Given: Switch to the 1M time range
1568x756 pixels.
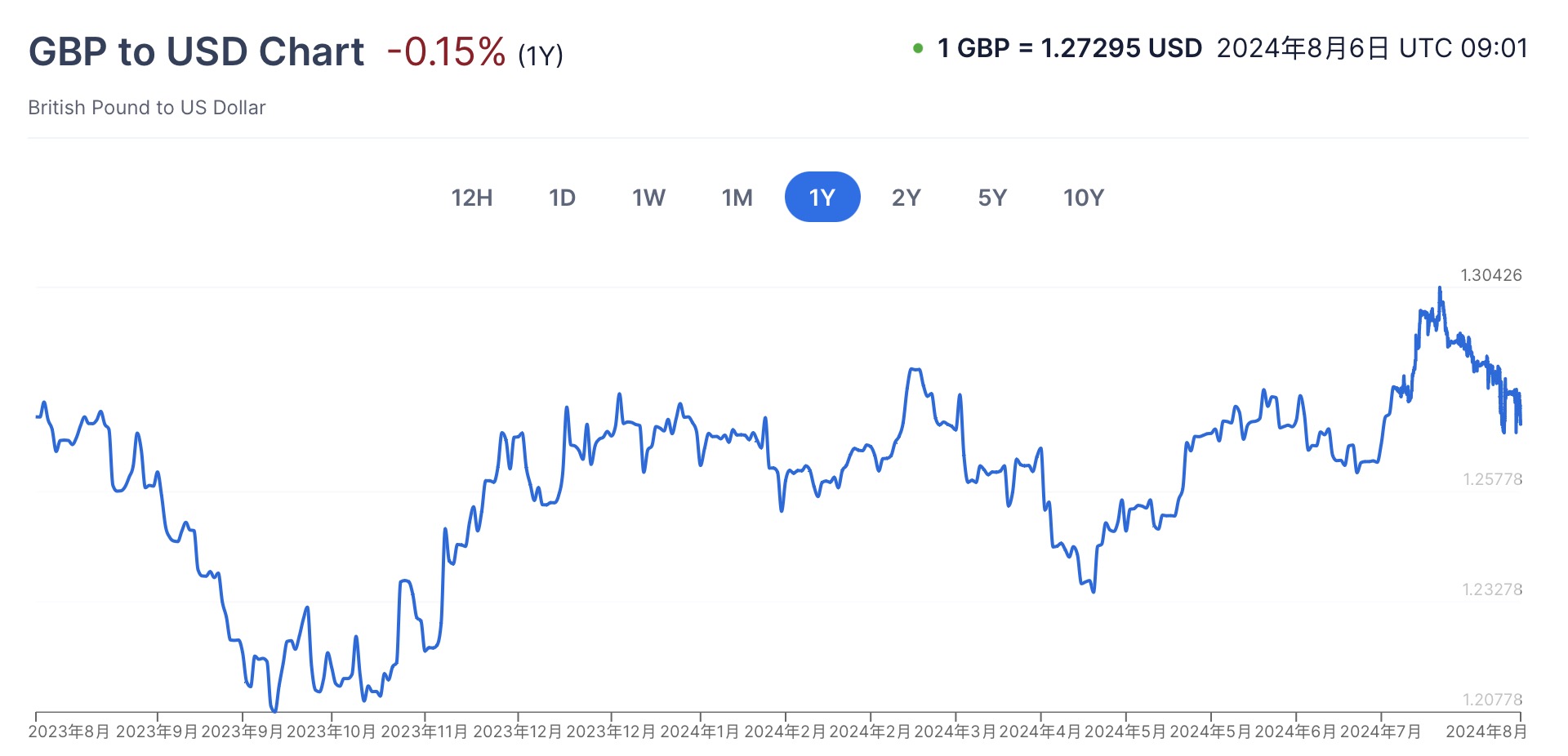Looking at the screenshot, I should pyautogui.click(x=737, y=198).
